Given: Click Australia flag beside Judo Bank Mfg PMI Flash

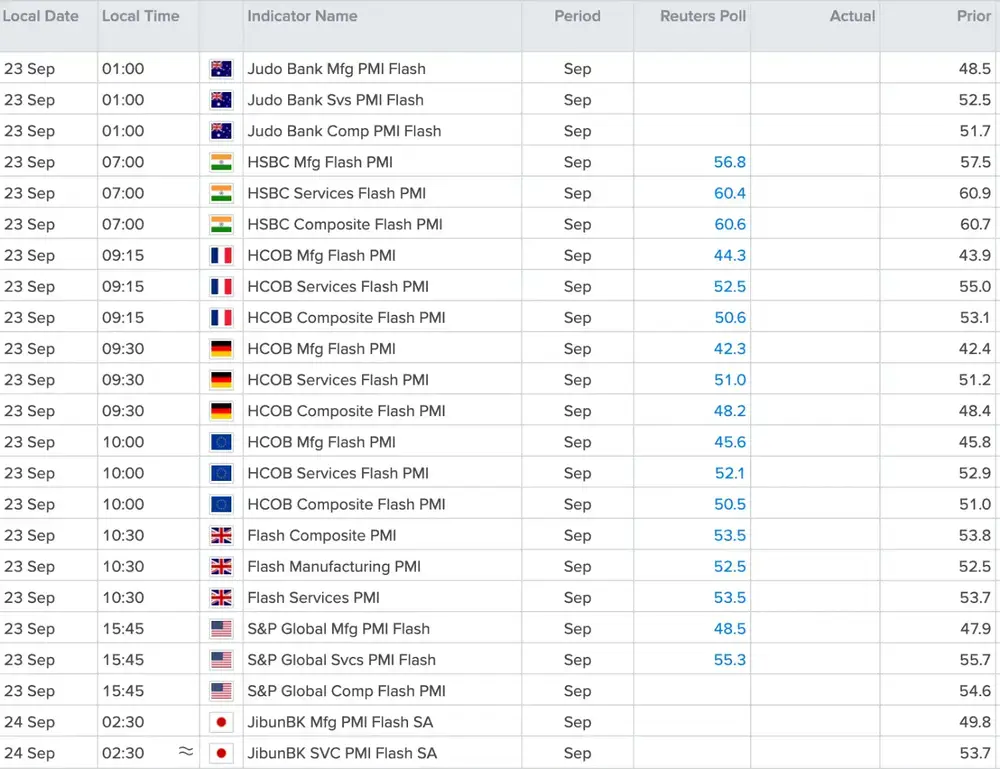Looking at the screenshot, I should 221,69.
